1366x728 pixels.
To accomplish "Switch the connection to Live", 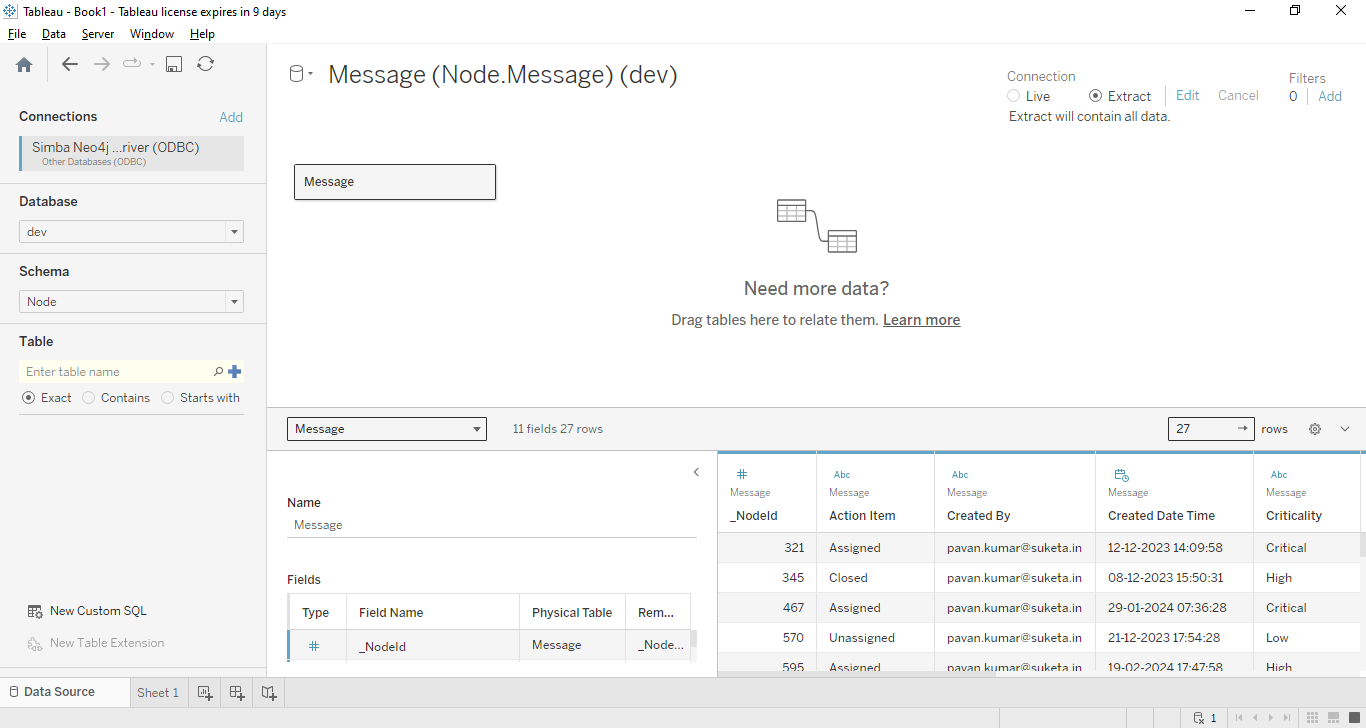I will click(1013, 95).
